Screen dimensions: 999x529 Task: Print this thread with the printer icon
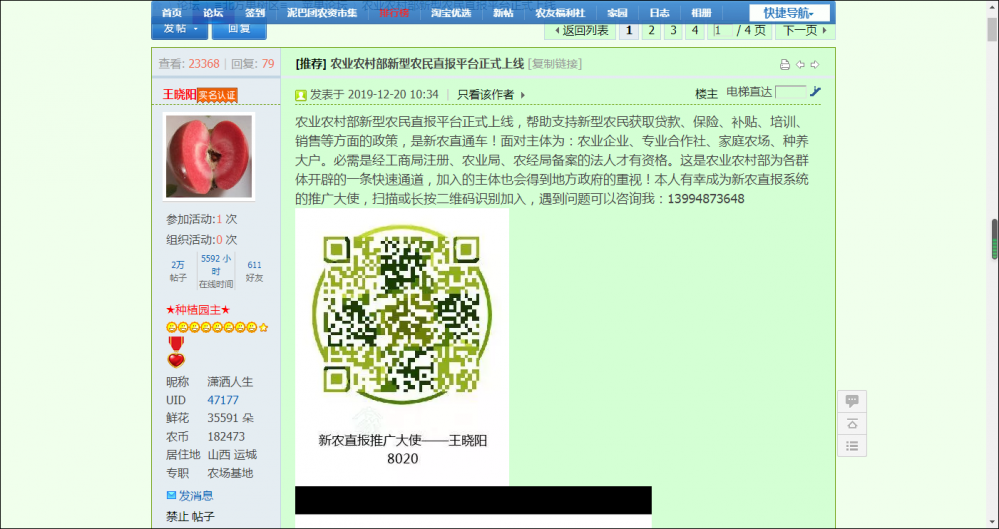785,64
